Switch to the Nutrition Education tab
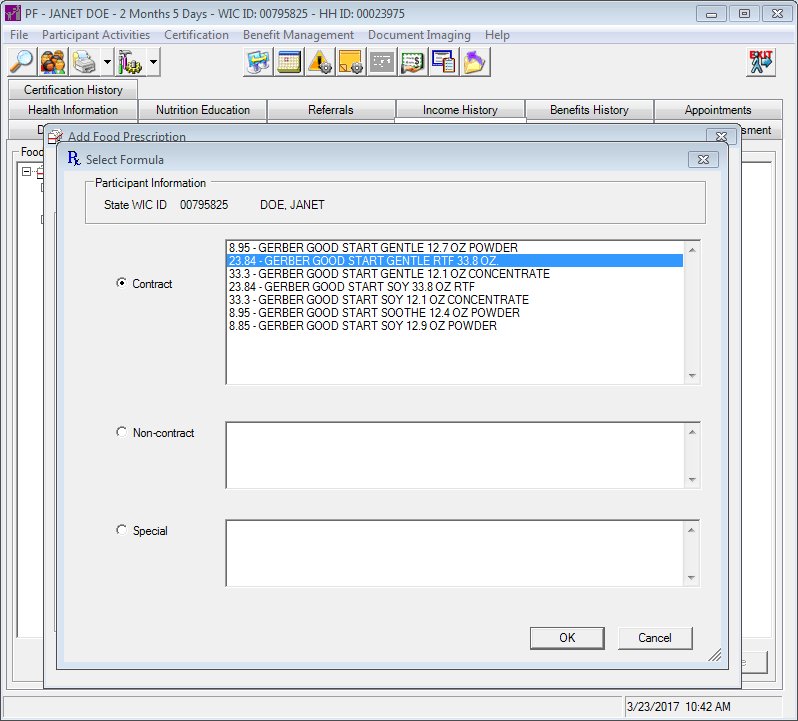 coord(203,110)
